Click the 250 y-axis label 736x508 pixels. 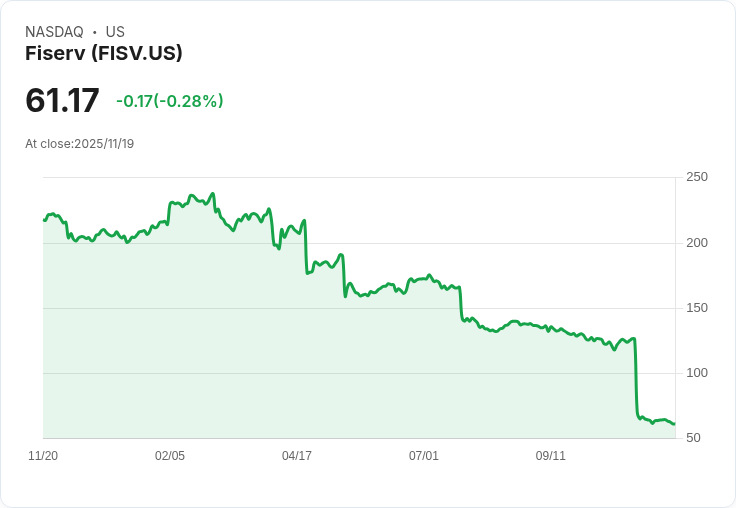696,177
